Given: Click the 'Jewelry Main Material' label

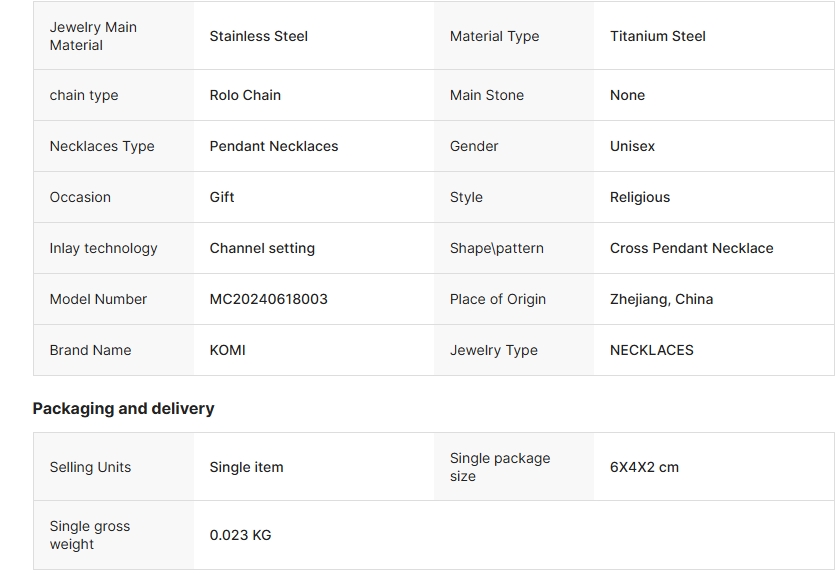Looking at the screenshot, I should (93, 36).
